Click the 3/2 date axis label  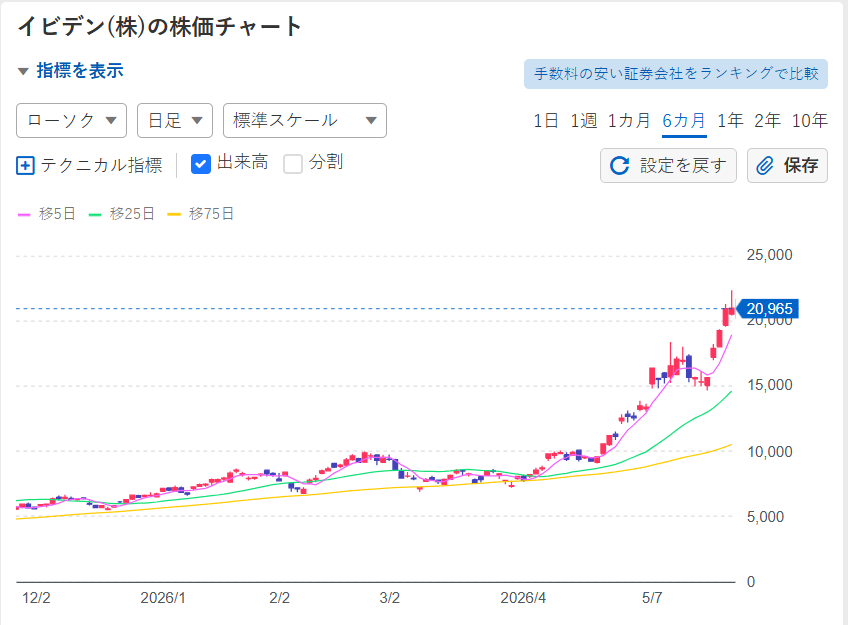[389, 598]
